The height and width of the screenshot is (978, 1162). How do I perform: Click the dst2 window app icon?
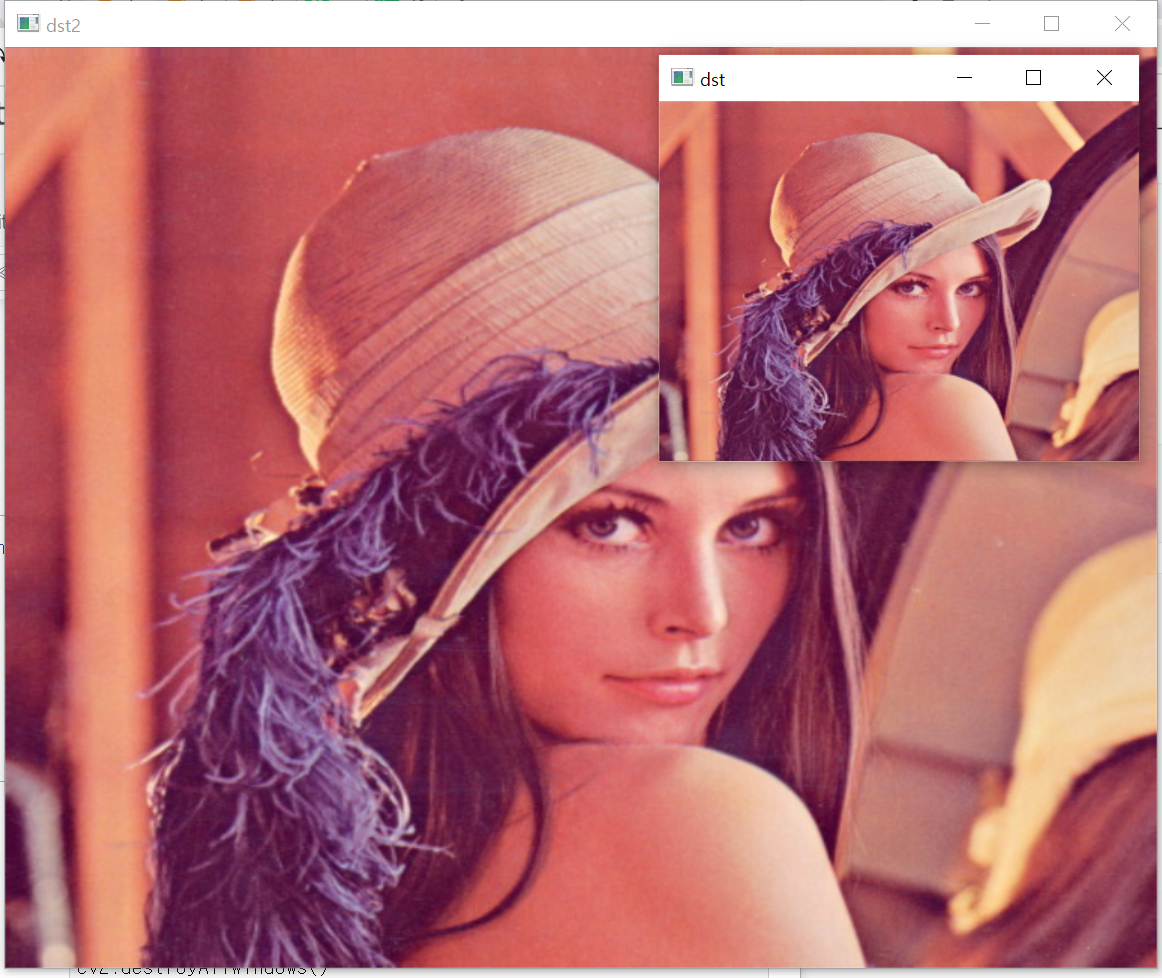pos(28,24)
